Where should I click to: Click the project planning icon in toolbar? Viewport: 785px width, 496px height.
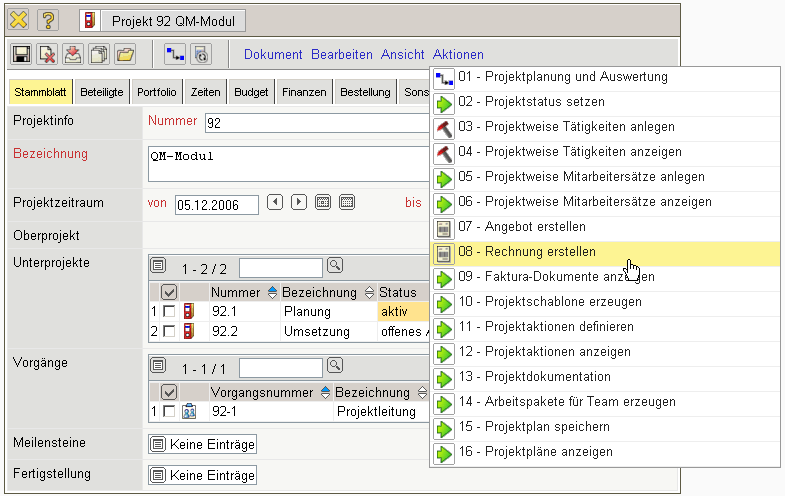[x=175, y=55]
